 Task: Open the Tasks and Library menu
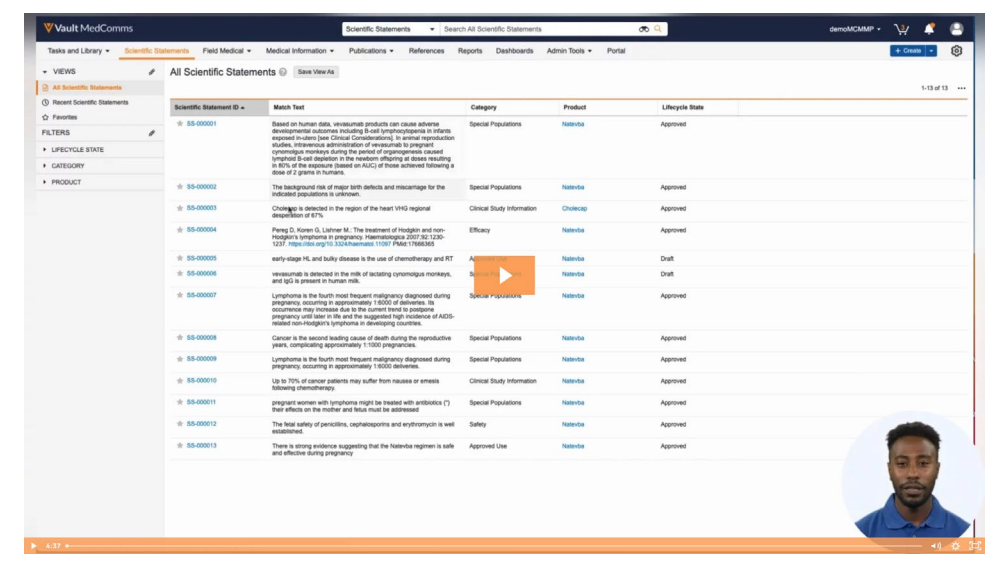78,51
